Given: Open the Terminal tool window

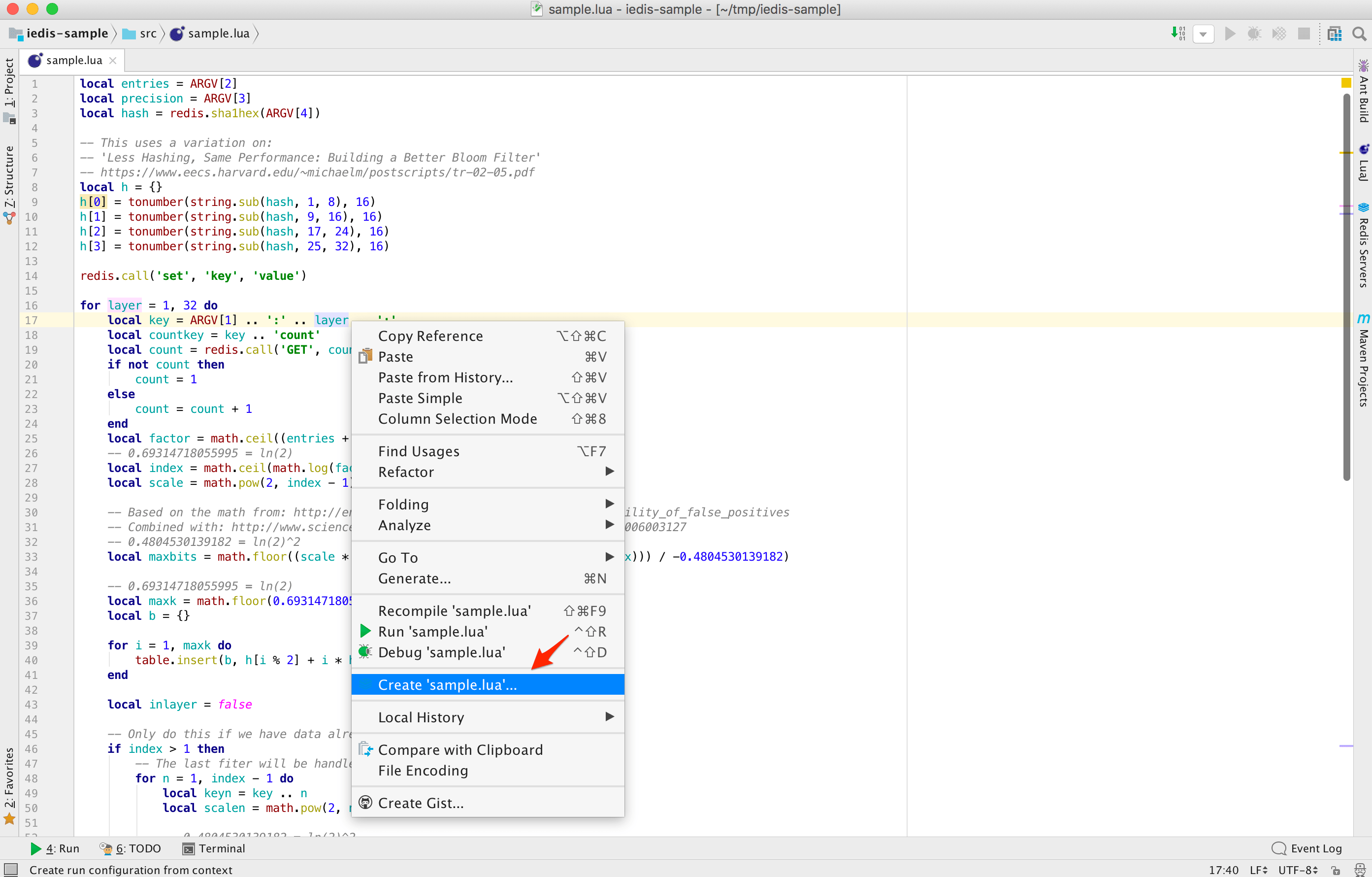Looking at the screenshot, I should [x=214, y=848].
